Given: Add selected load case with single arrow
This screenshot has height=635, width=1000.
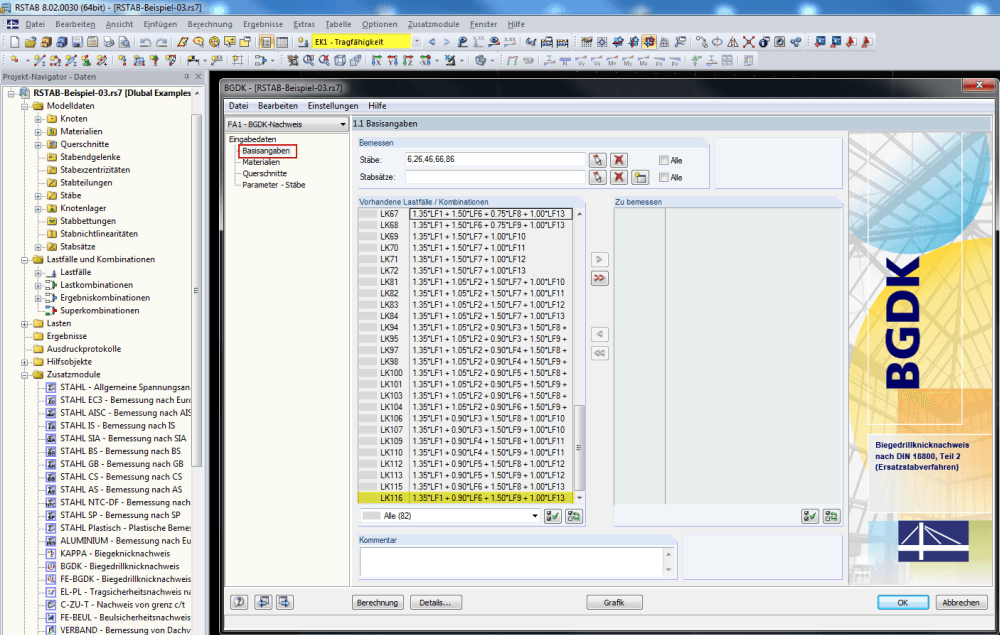Looking at the screenshot, I should tap(599, 259).
